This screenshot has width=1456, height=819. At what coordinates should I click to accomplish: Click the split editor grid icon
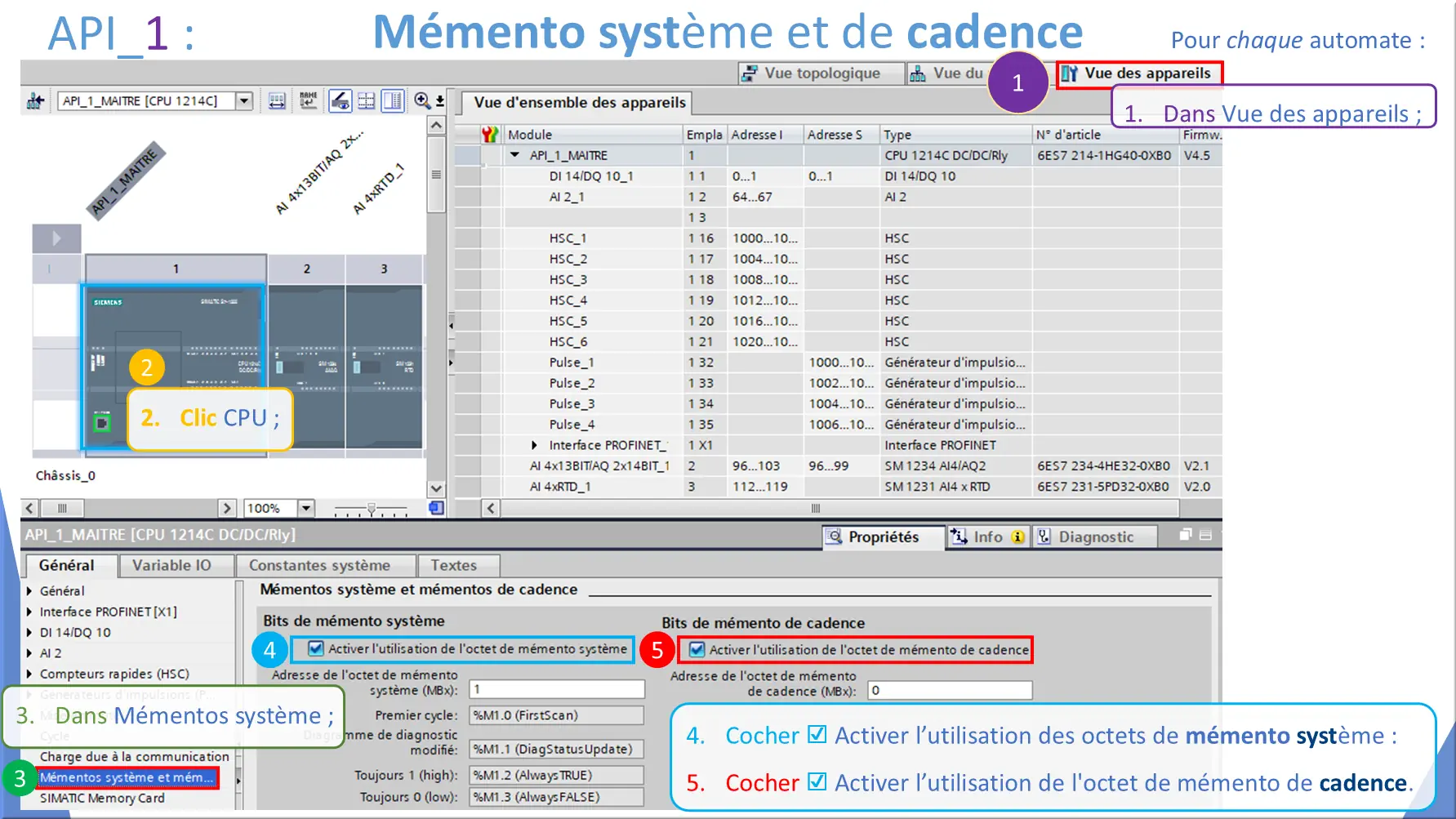tap(367, 101)
